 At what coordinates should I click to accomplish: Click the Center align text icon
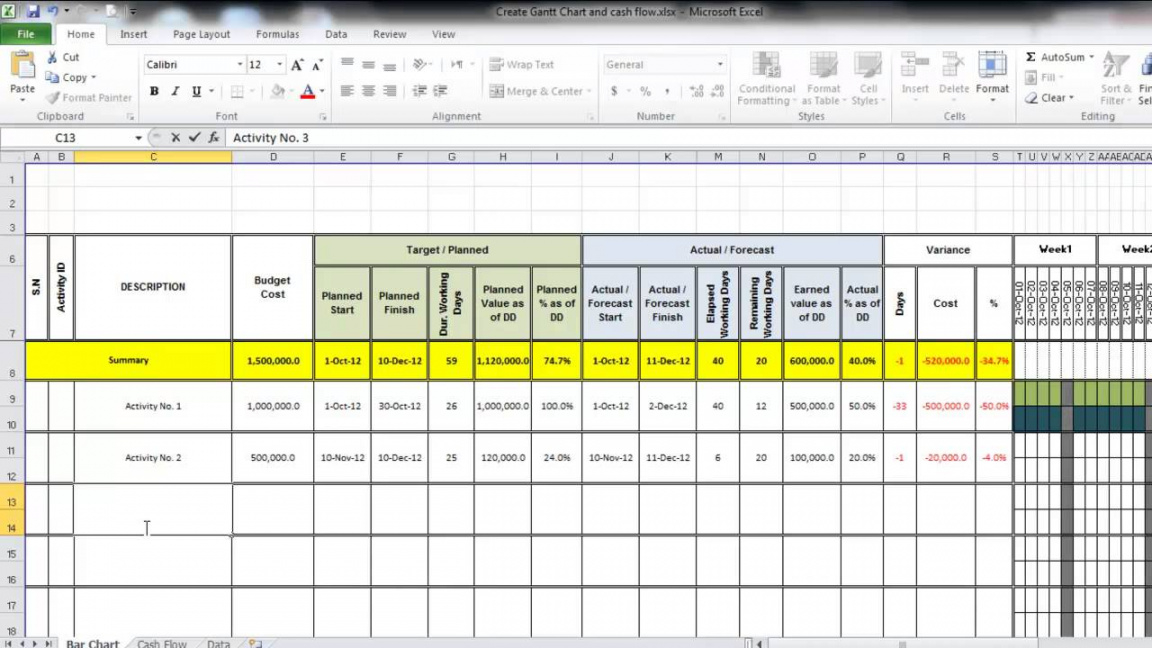click(x=368, y=91)
